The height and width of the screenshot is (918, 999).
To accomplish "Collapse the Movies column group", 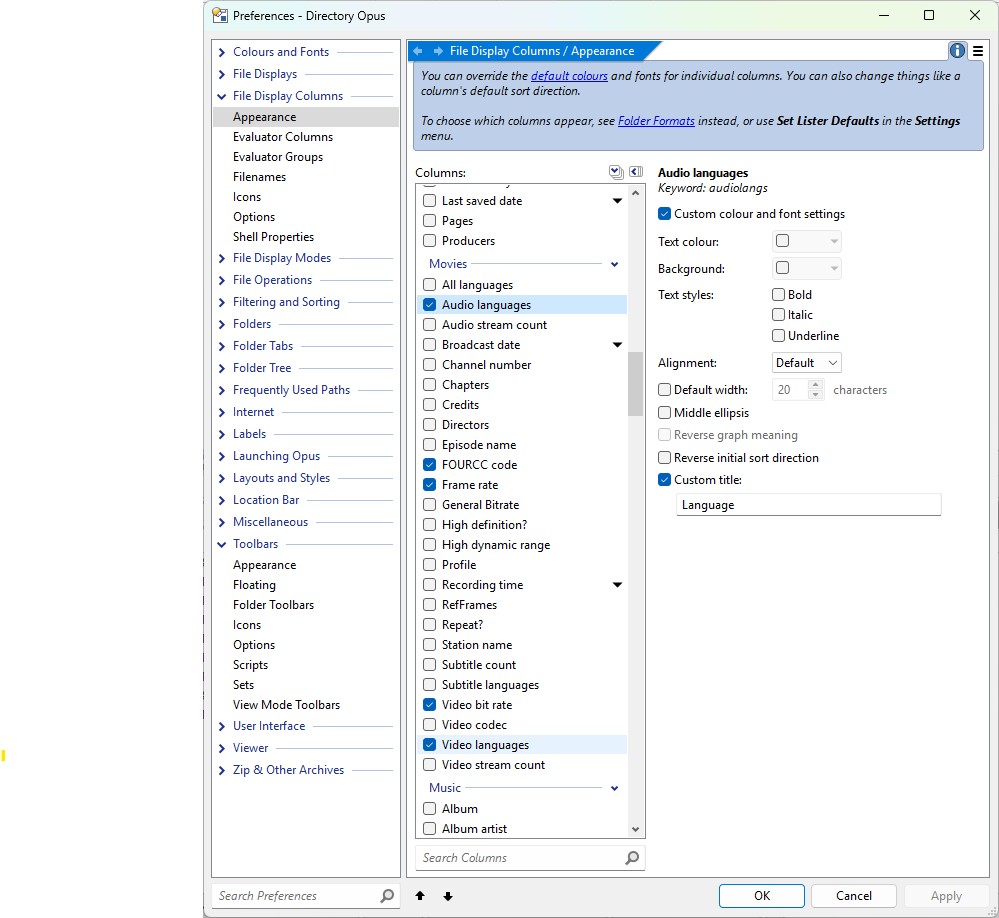I will (x=614, y=264).
